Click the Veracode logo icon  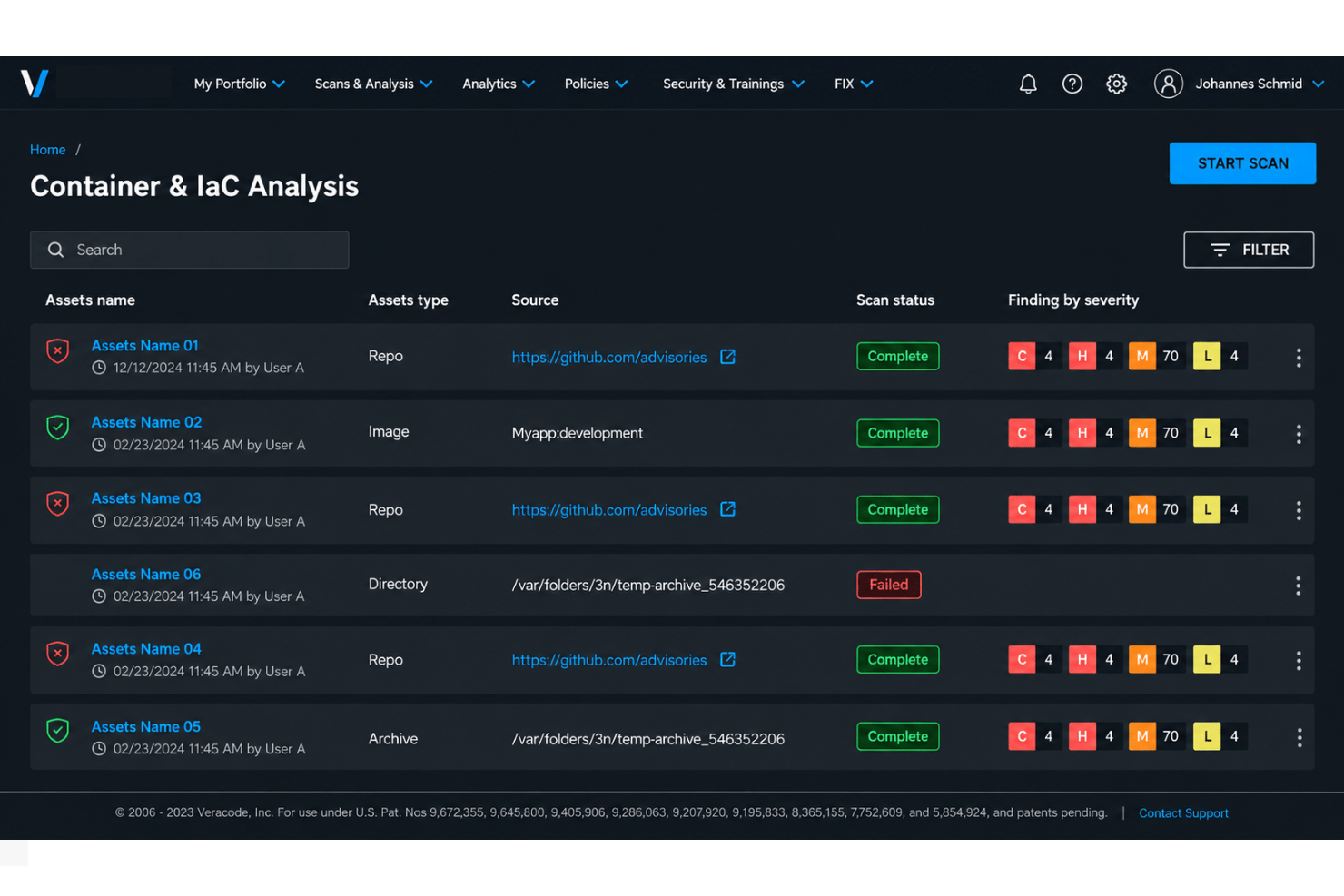click(35, 84)
